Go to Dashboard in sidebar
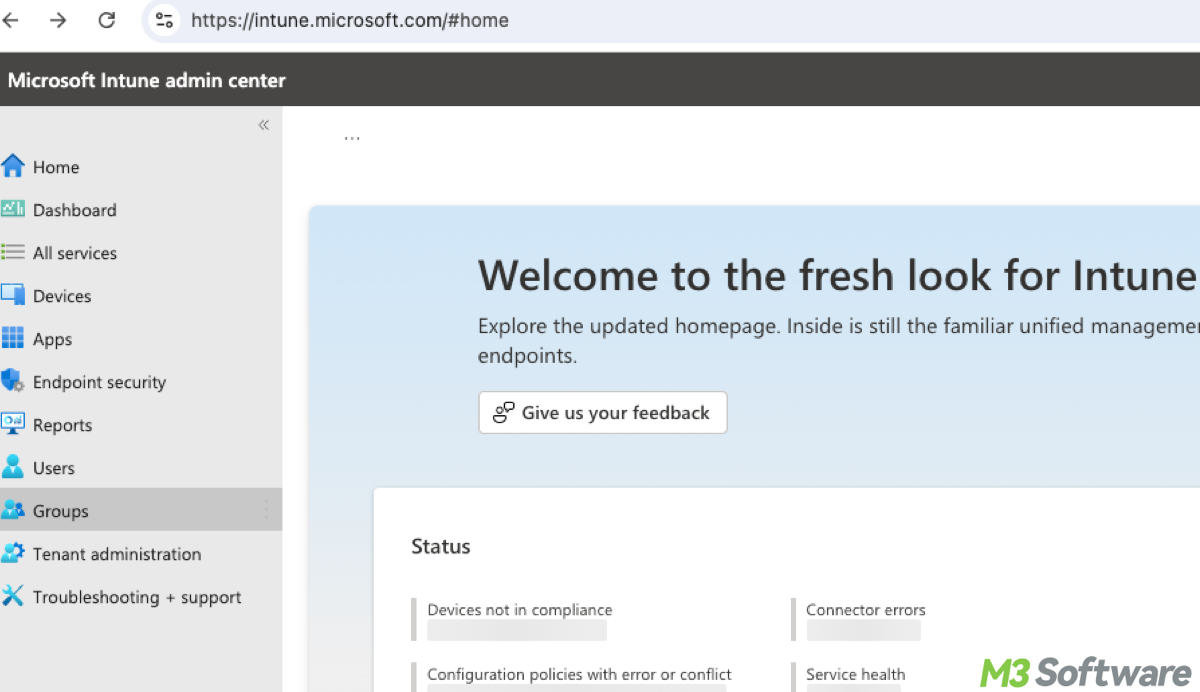Viewport: 1200px width, 692px height. pos(141,210)
